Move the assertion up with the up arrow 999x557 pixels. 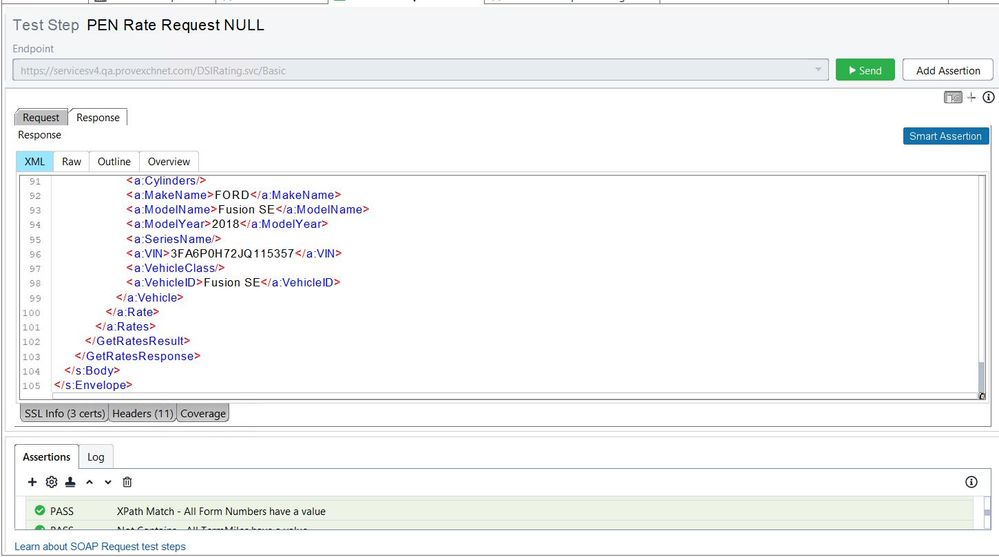pyautogui.click(x=89, y=482)
